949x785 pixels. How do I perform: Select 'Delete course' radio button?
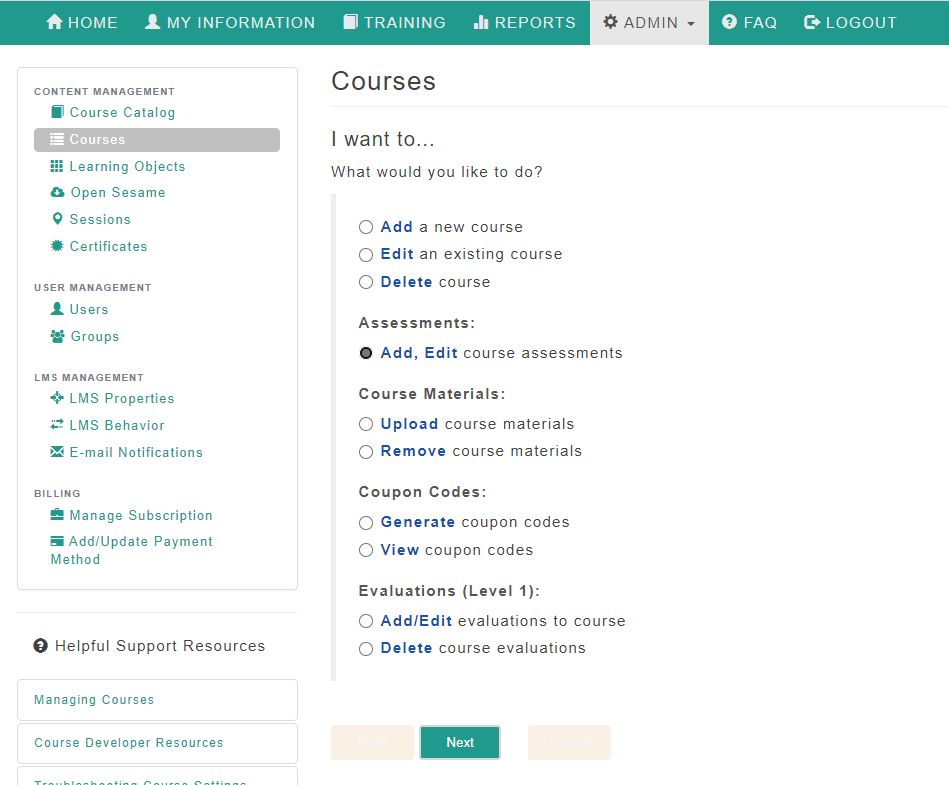366,282
